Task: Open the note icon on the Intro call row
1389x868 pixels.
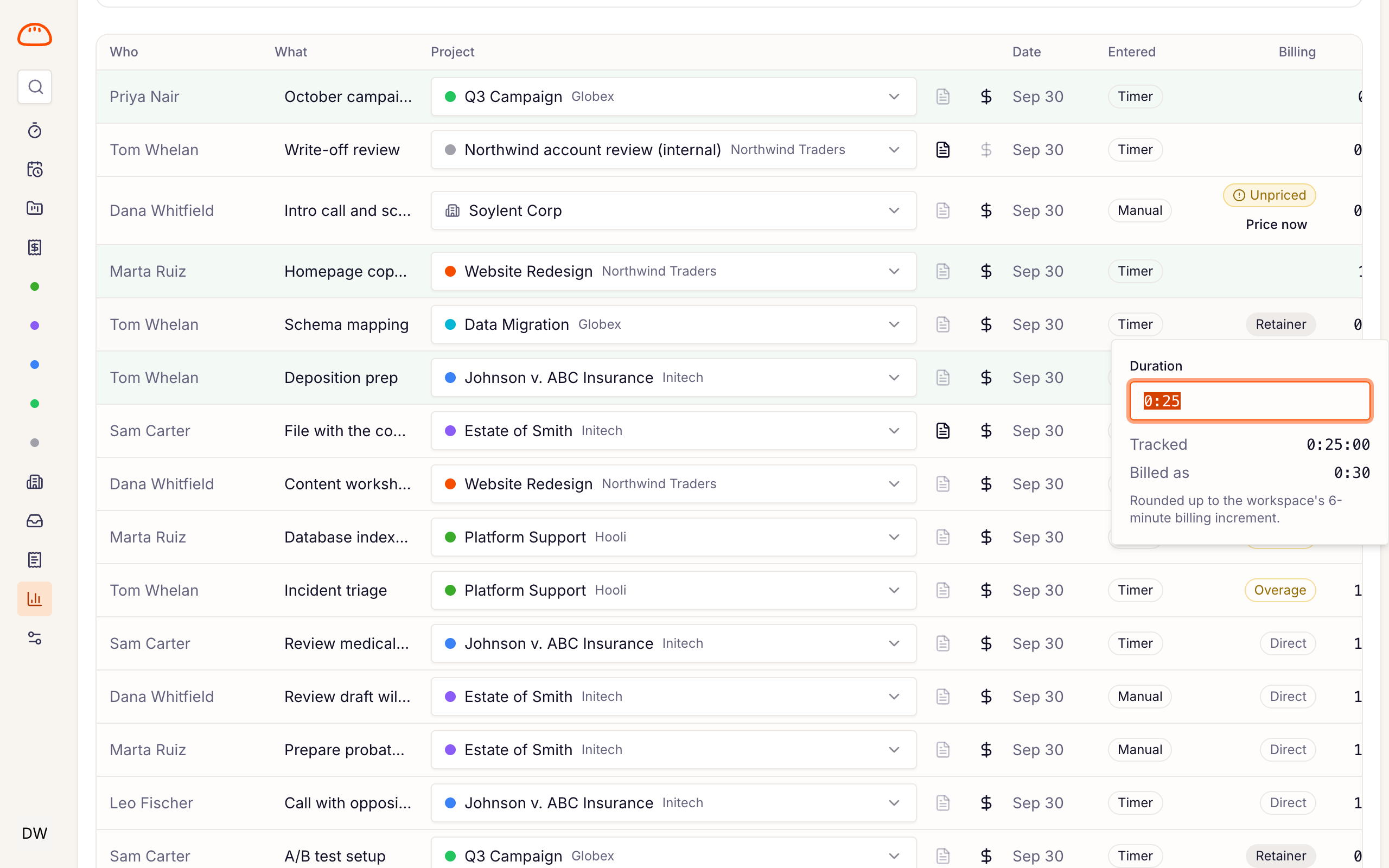Action: point(942,210)
